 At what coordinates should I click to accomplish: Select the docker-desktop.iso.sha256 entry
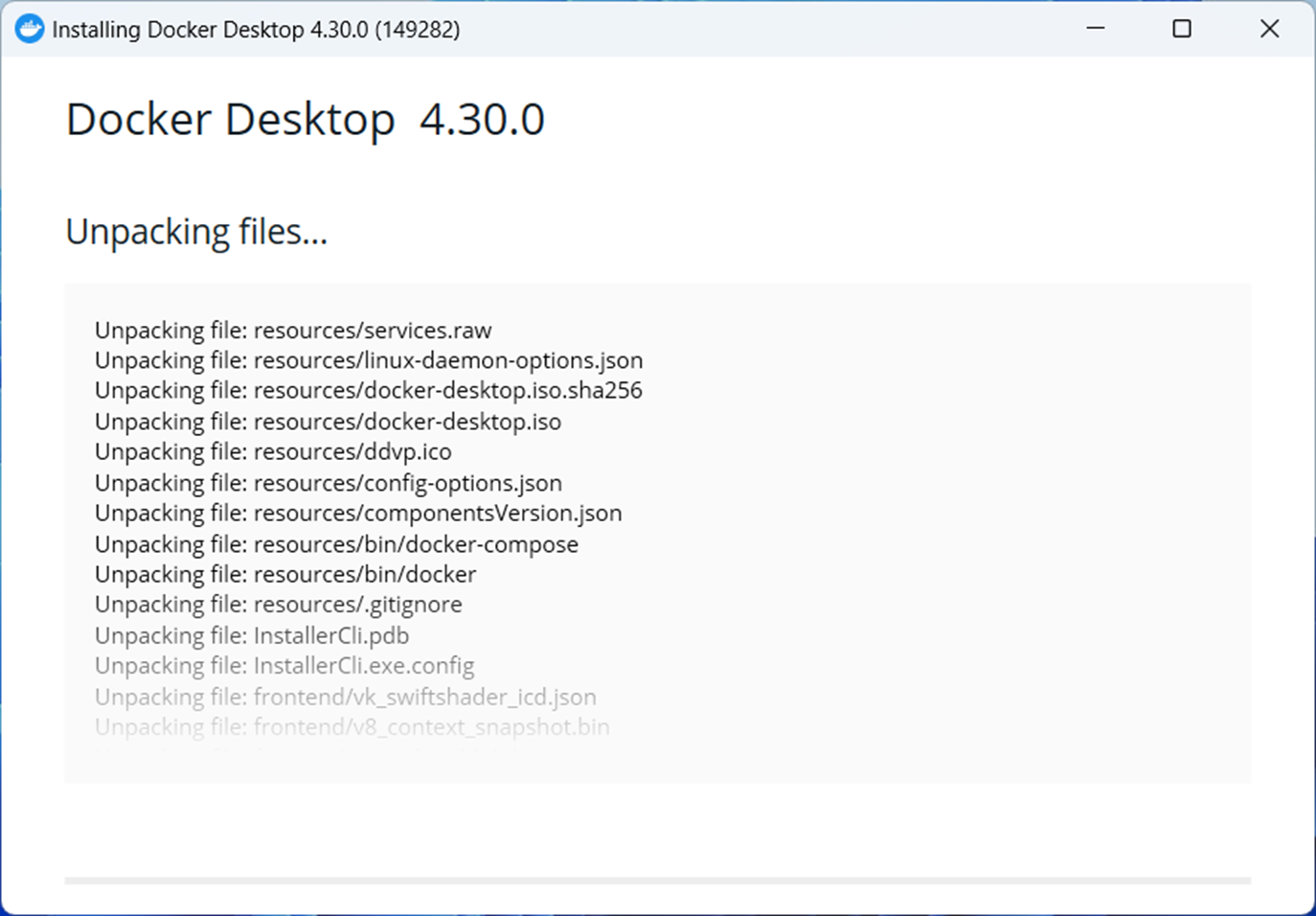(368, 390)
